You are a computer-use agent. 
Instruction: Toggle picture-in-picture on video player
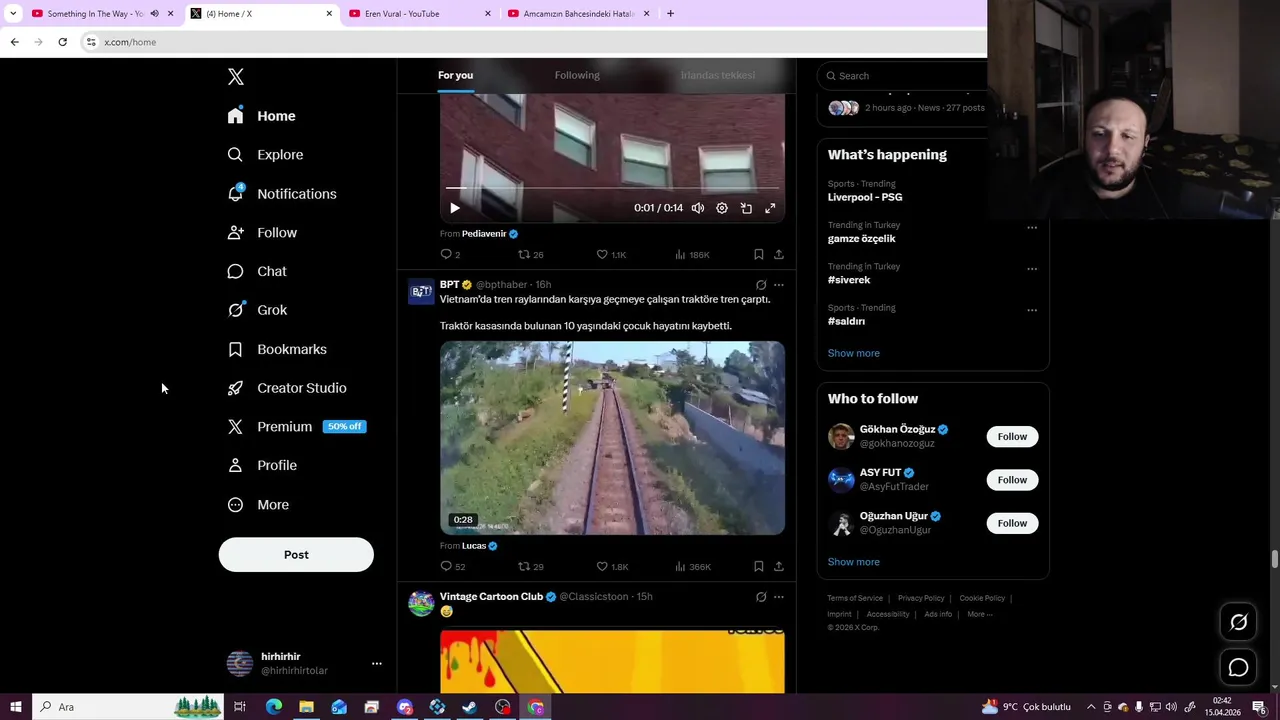(x=746, y=208)
